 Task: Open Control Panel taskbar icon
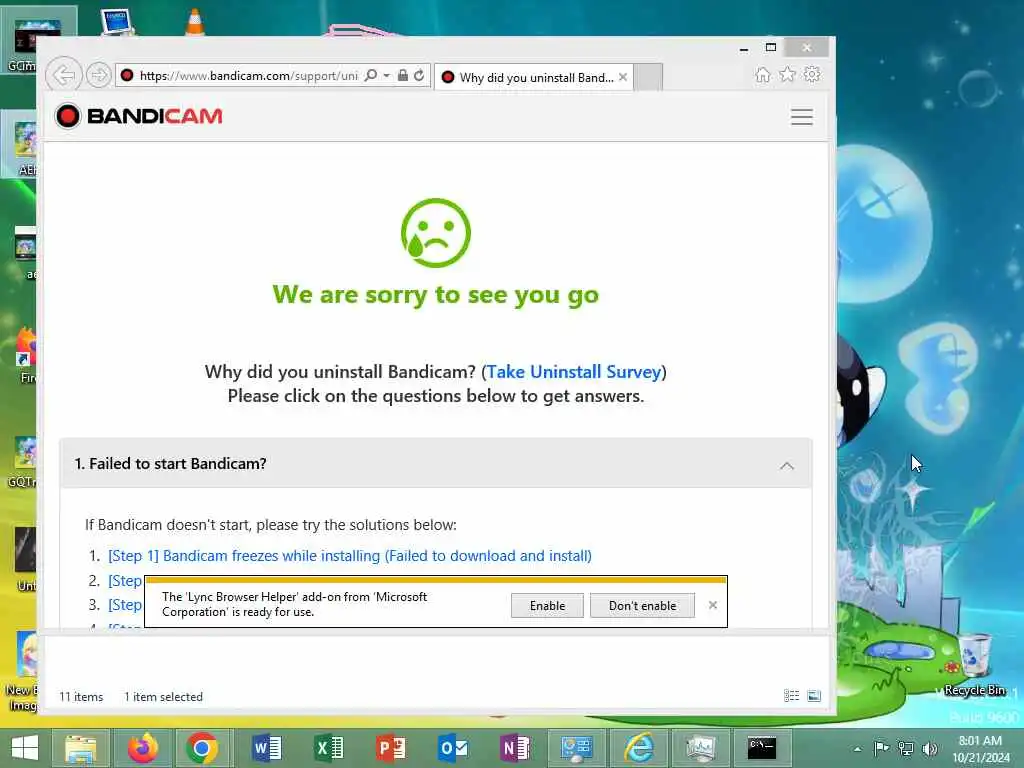point(577,748)
